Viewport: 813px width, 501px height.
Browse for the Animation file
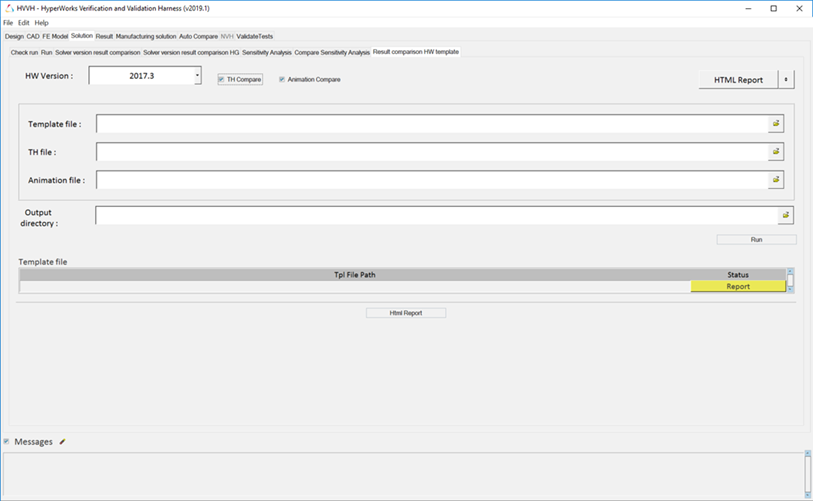tap(776, 180)
